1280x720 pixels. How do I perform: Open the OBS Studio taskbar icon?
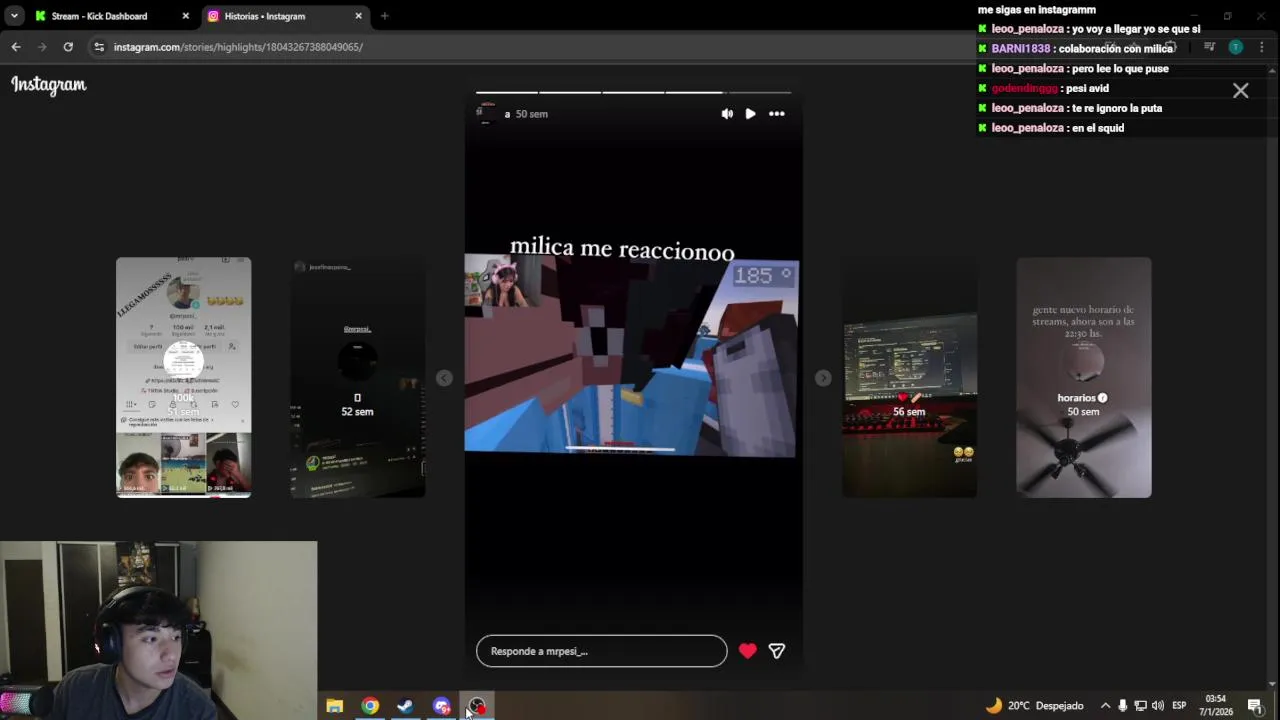coord(477,706)
